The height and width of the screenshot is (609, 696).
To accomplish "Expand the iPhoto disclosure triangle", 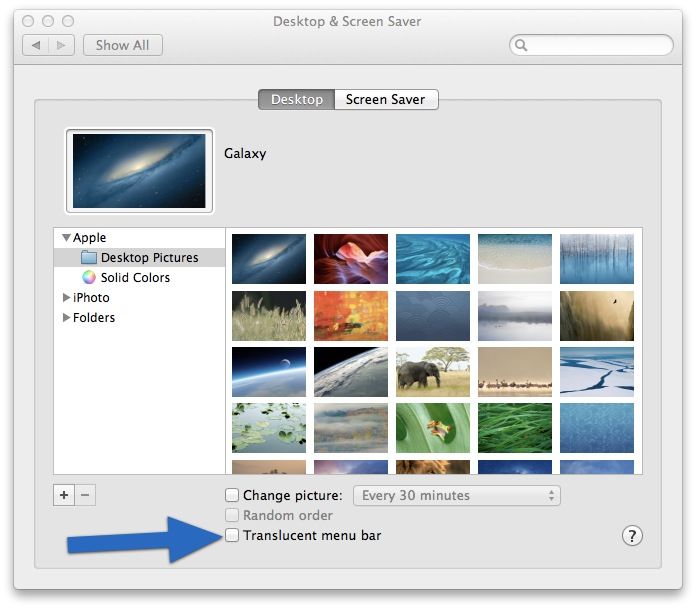I will pos(66,298).
